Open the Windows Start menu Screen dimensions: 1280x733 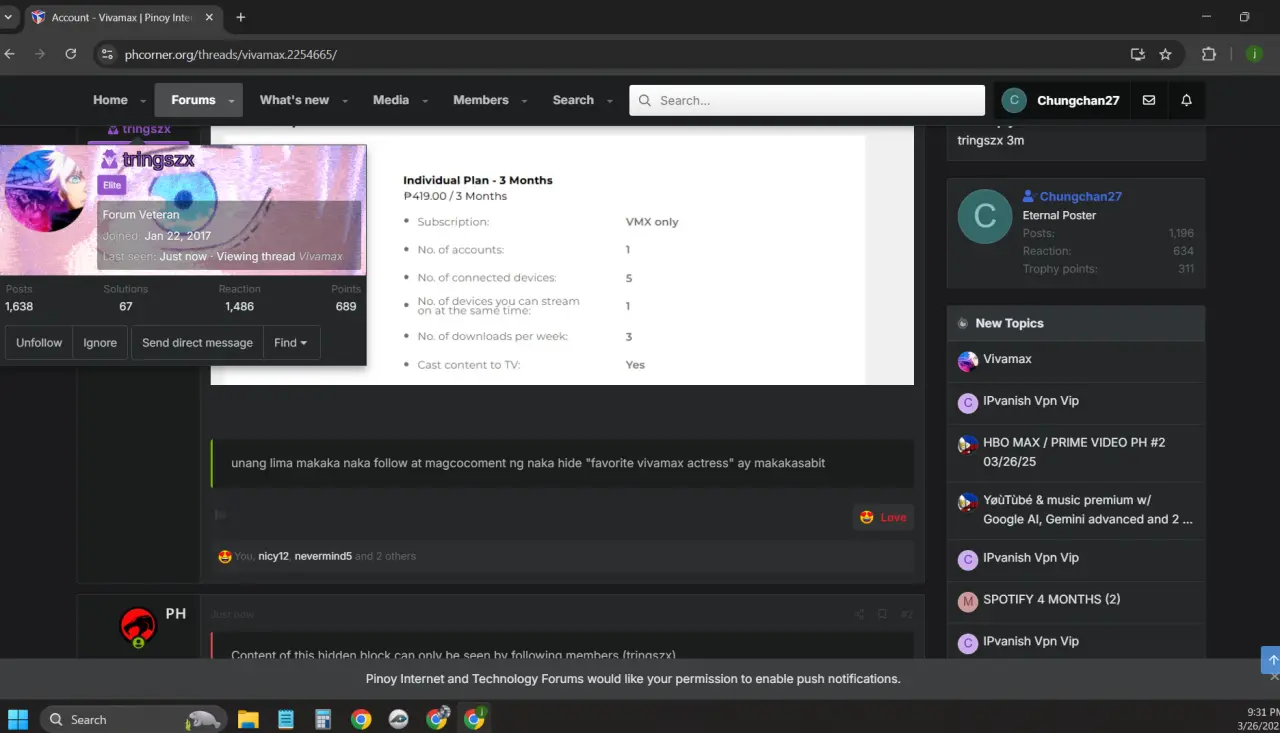[18, 719]
